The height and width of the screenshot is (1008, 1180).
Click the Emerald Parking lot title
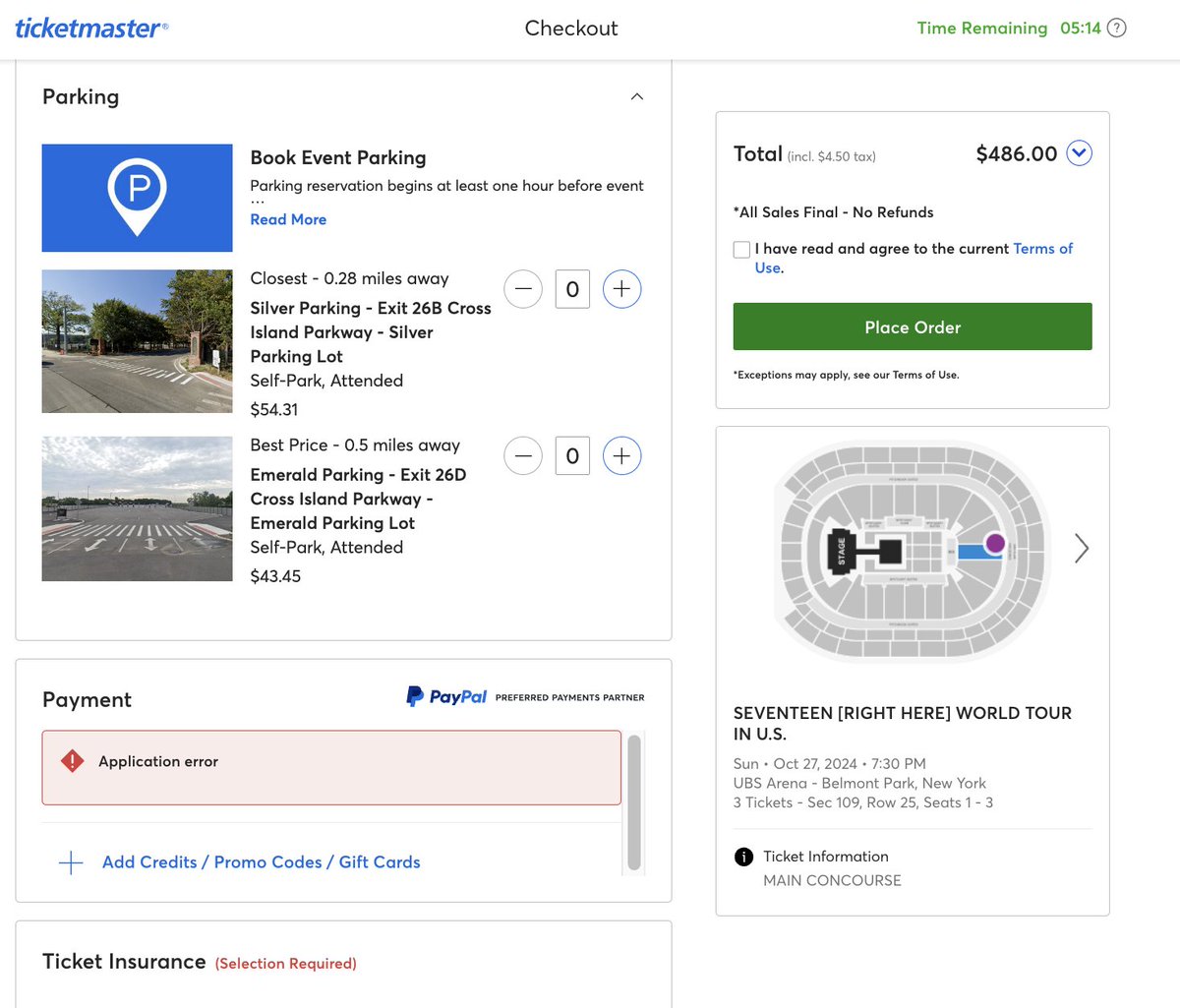tap(358, 499)
